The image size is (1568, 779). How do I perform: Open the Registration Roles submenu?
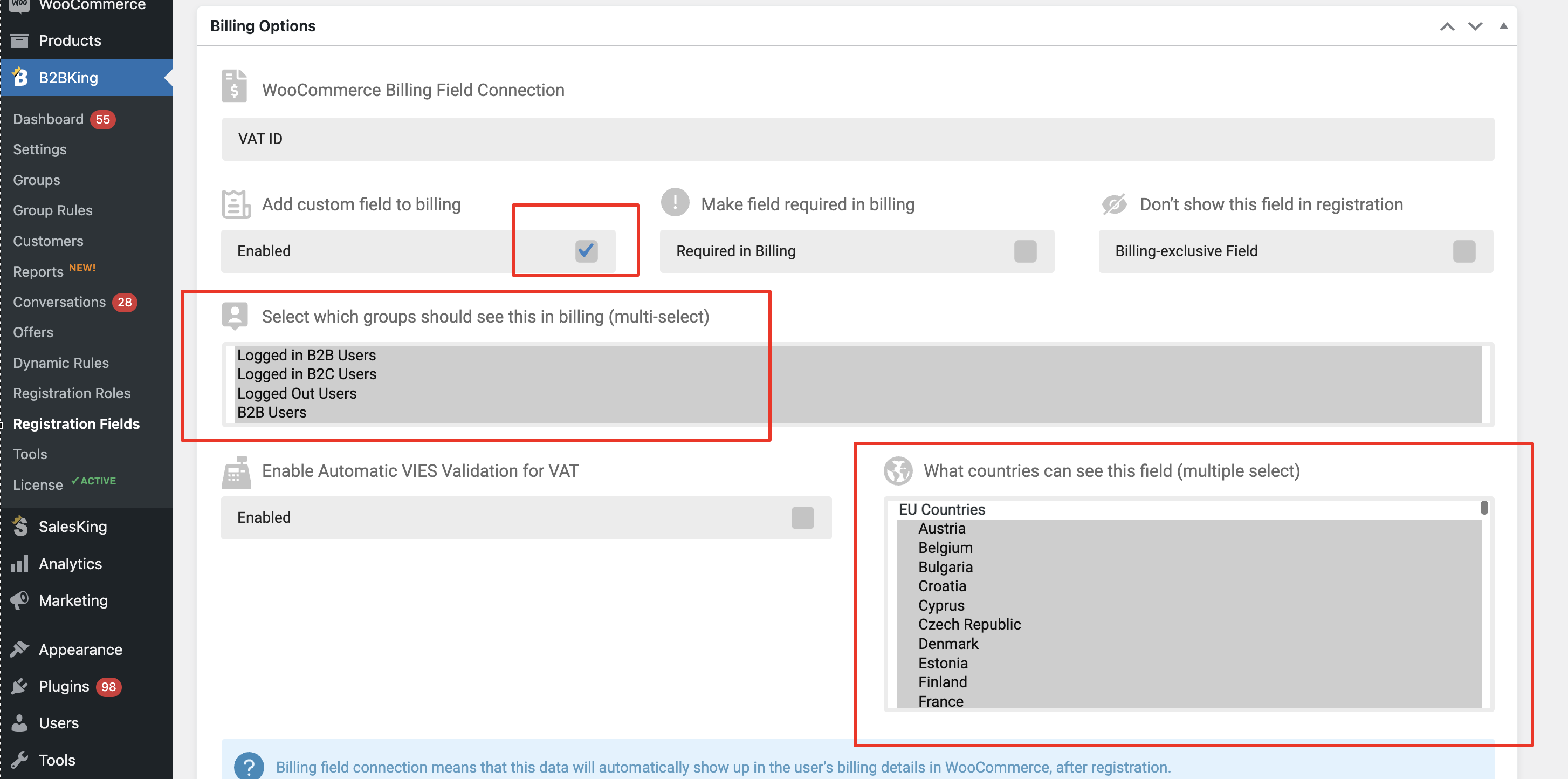tap(72, 393)
